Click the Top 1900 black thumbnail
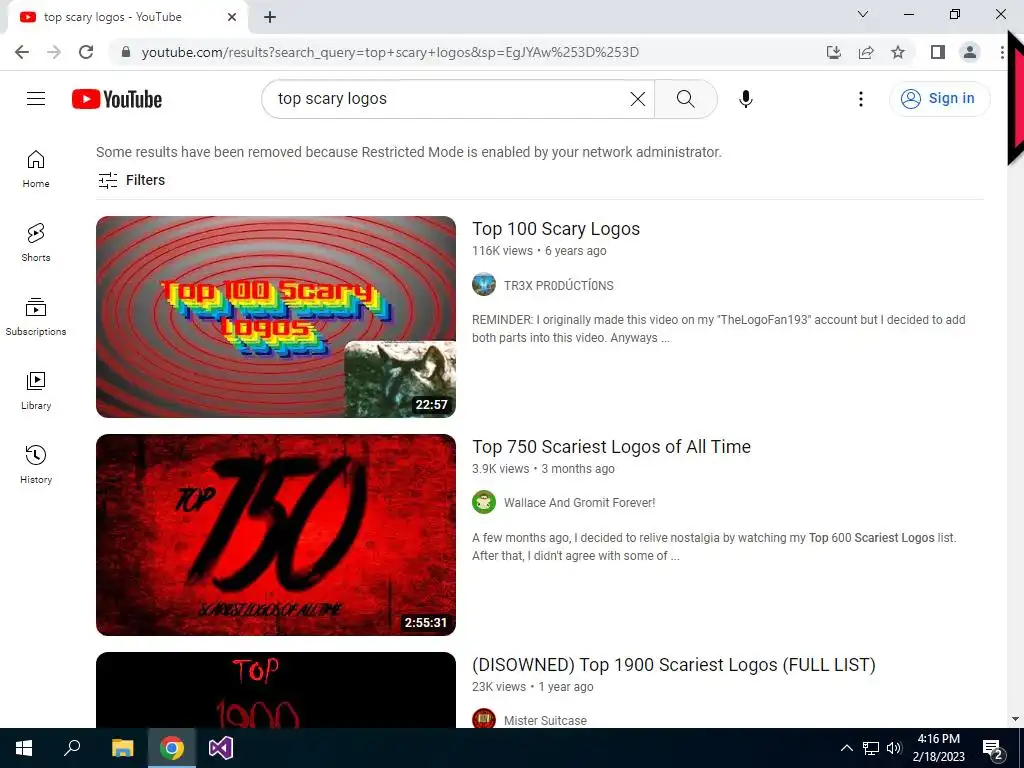This screenshot has height=768, width=1024. tap(276, 690)
